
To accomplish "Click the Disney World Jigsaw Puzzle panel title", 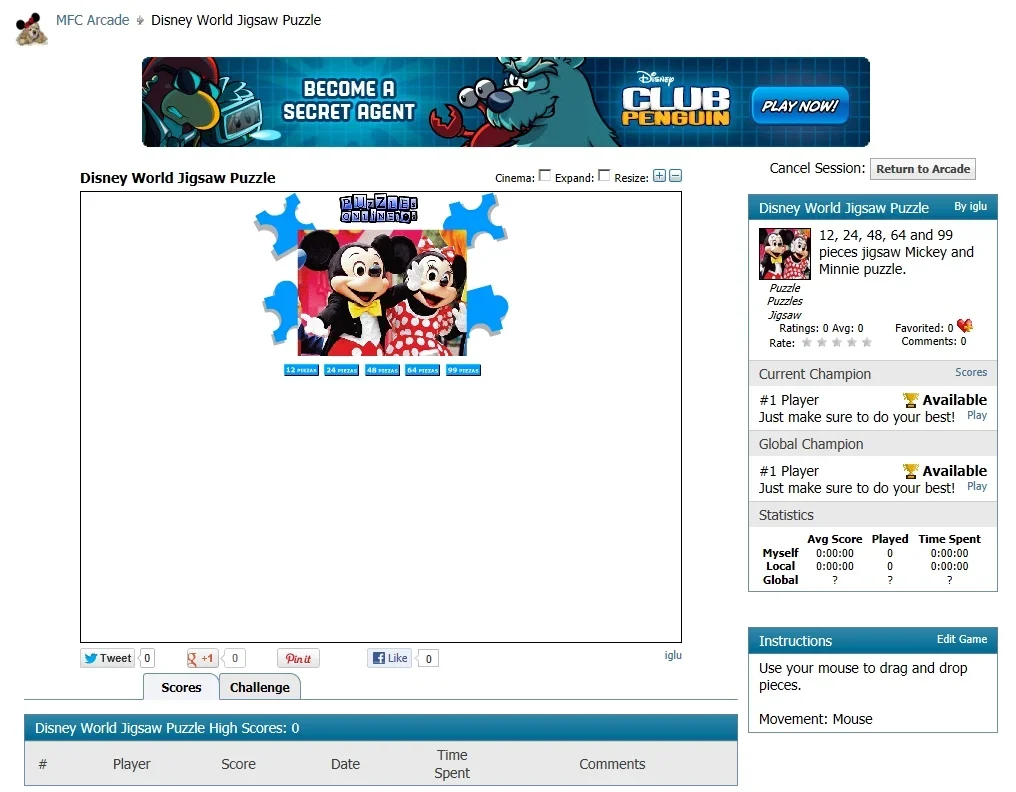I will pos(844,208).
